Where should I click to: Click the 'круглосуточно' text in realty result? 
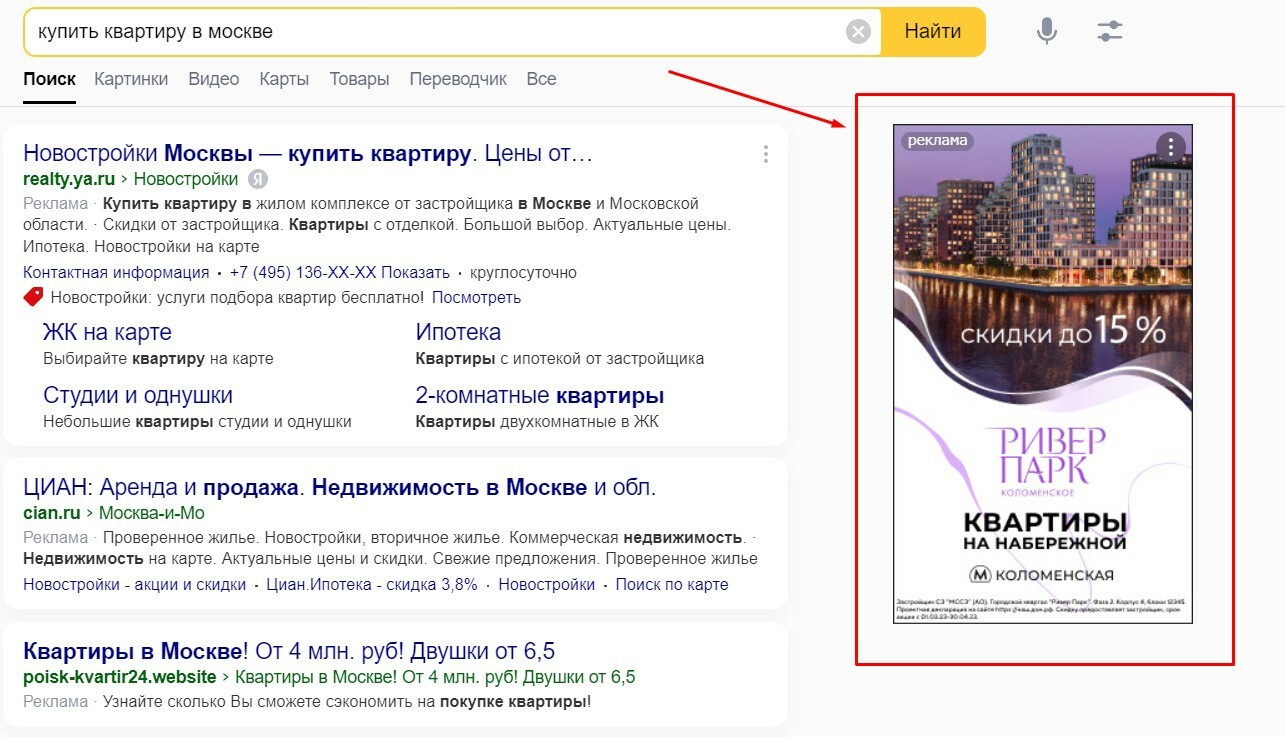point(521,272)
